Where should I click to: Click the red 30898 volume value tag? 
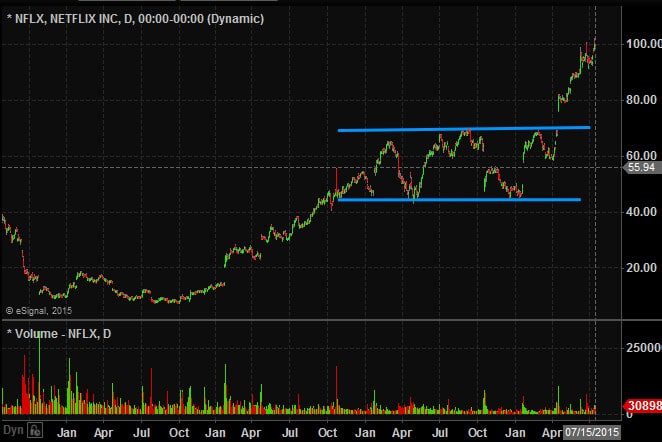(643, 406)
